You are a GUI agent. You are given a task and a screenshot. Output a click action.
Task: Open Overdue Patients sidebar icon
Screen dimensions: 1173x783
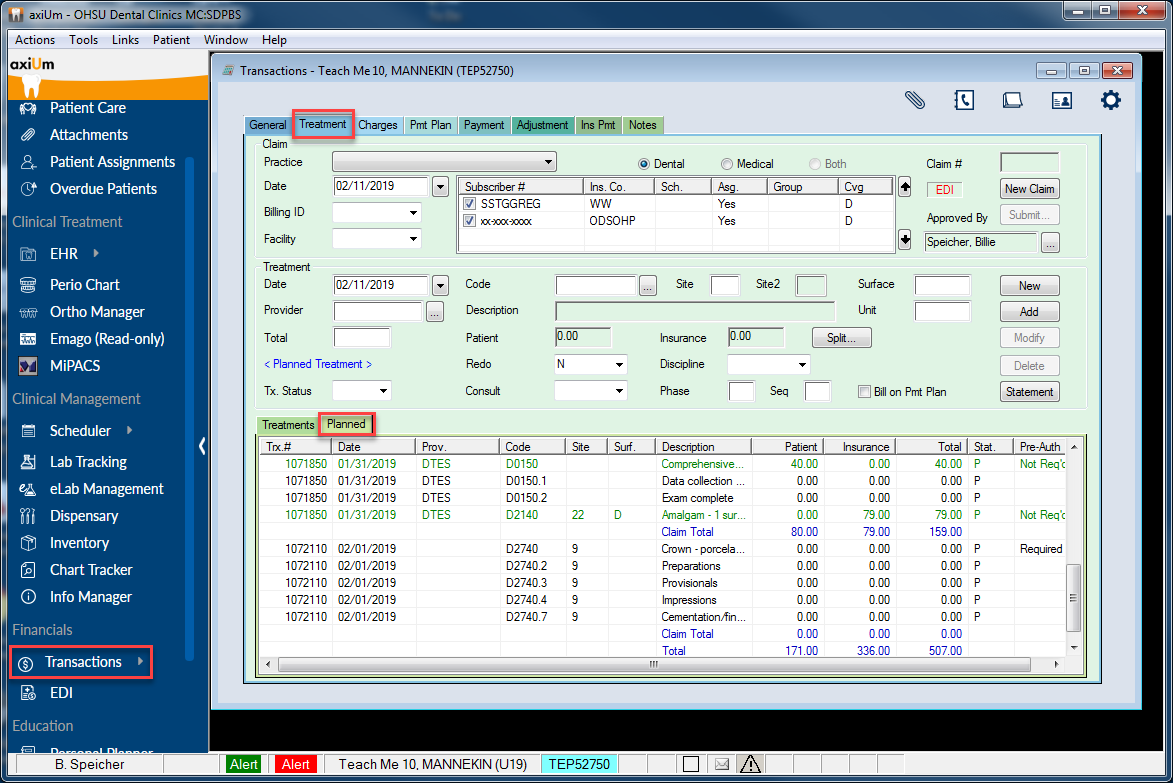pos(28,189)
